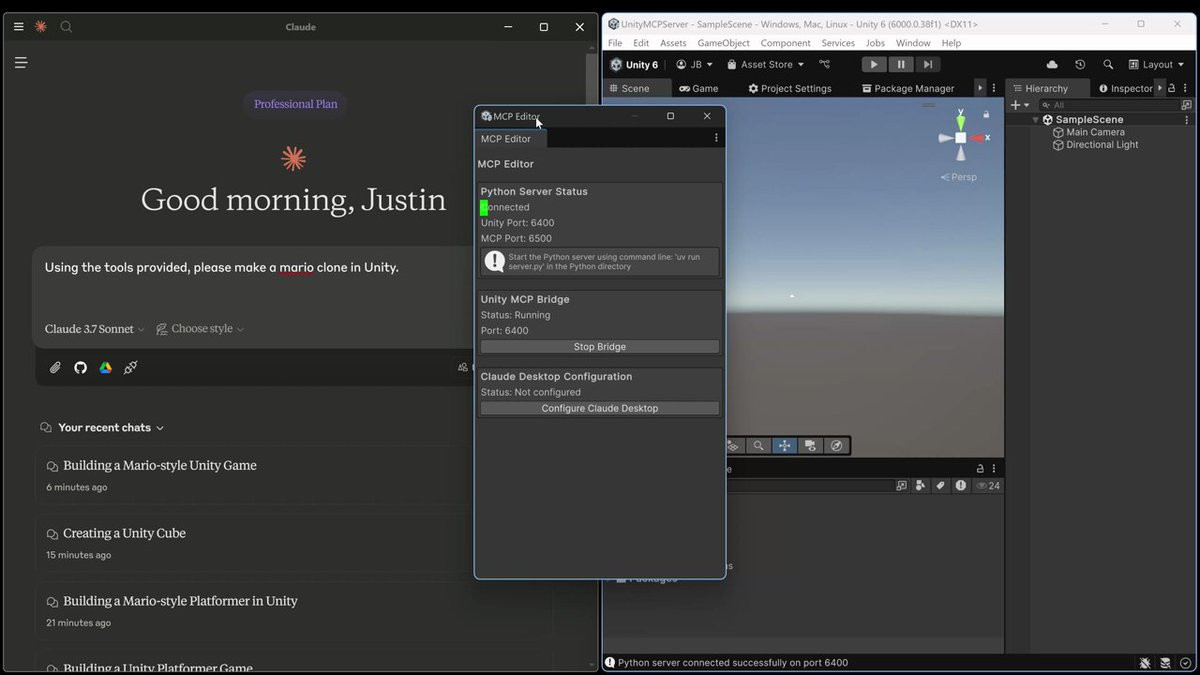Select the move tool in Scene overlay toolbar
The width and height of the screenshot is (1200, 675).
pos(784,446)
